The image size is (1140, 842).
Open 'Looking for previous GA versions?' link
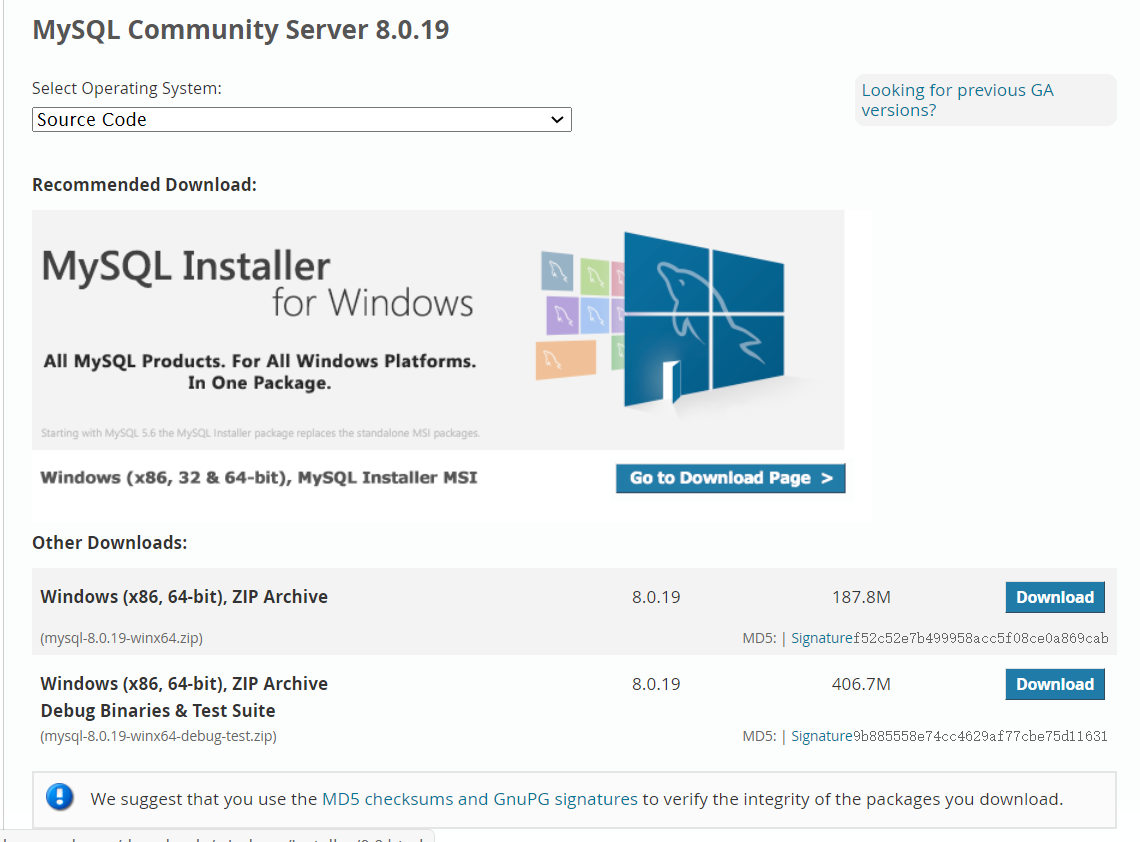click(x=957, y=100)
